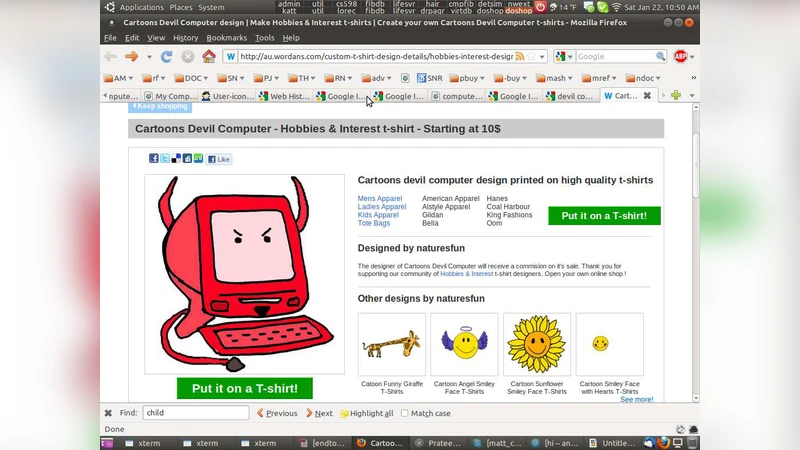Reload the page with the refresh icon
This screenshot has height=450, width=800.
(x=166, y=57)
